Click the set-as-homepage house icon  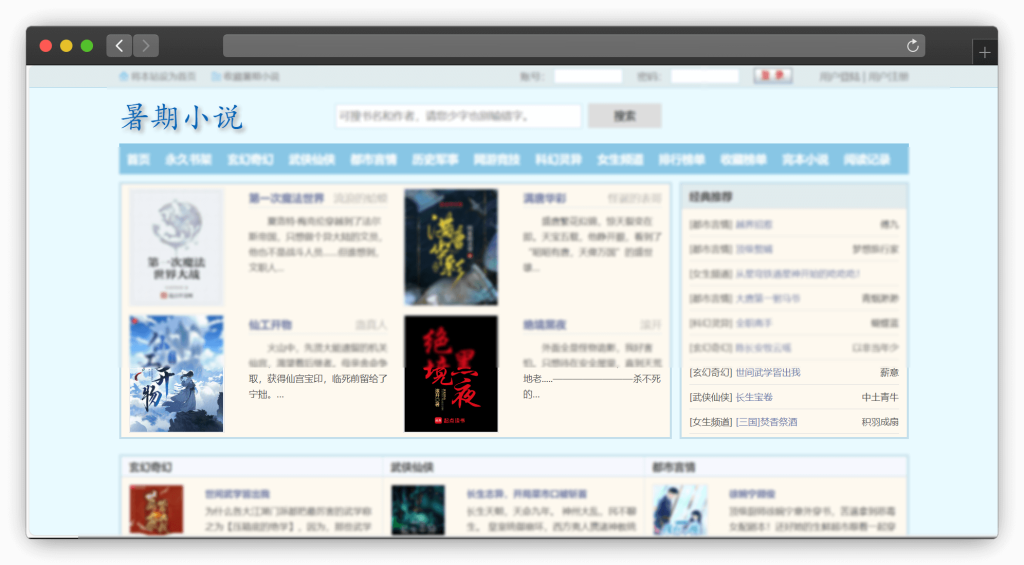click(123, 76)
